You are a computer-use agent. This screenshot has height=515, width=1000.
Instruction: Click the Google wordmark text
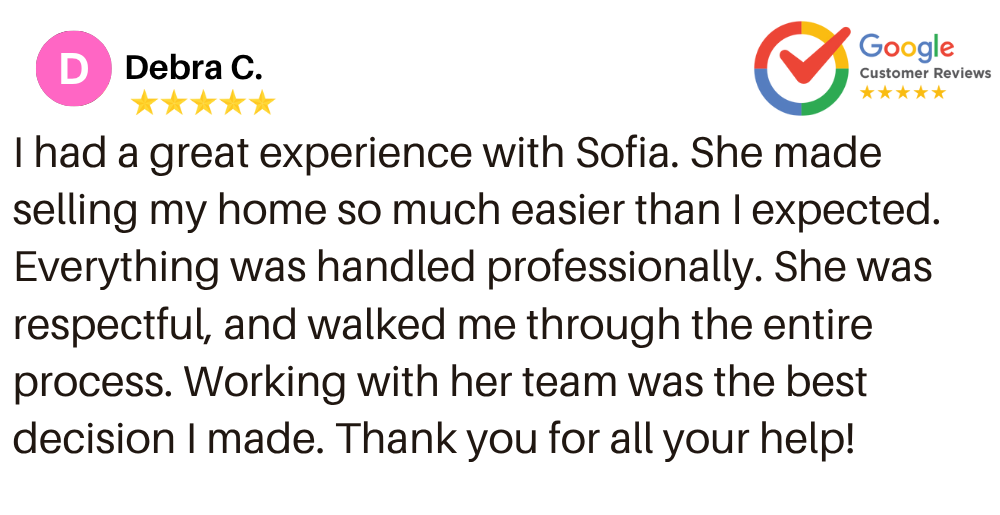(906, 48)
